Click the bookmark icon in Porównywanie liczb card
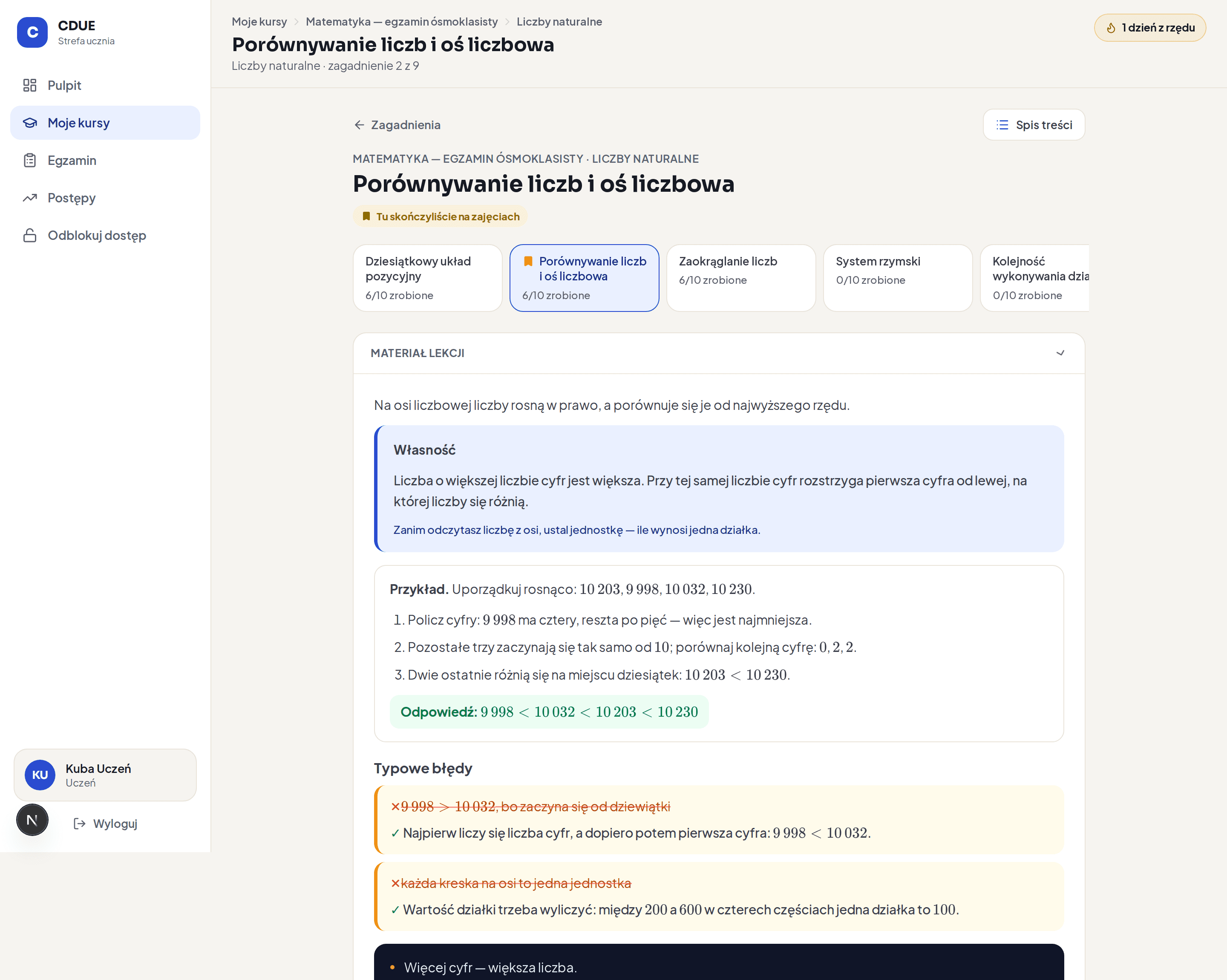 528,261
